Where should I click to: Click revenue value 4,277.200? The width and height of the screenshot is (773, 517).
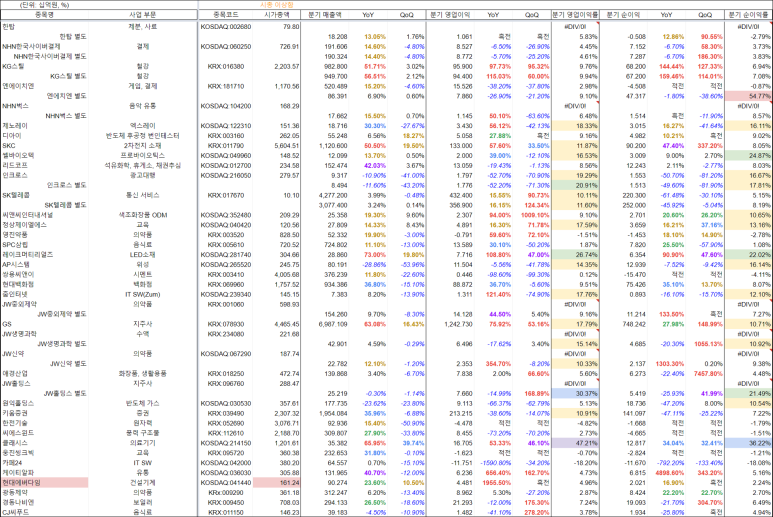pyautogui.click(x=333, y=195)
